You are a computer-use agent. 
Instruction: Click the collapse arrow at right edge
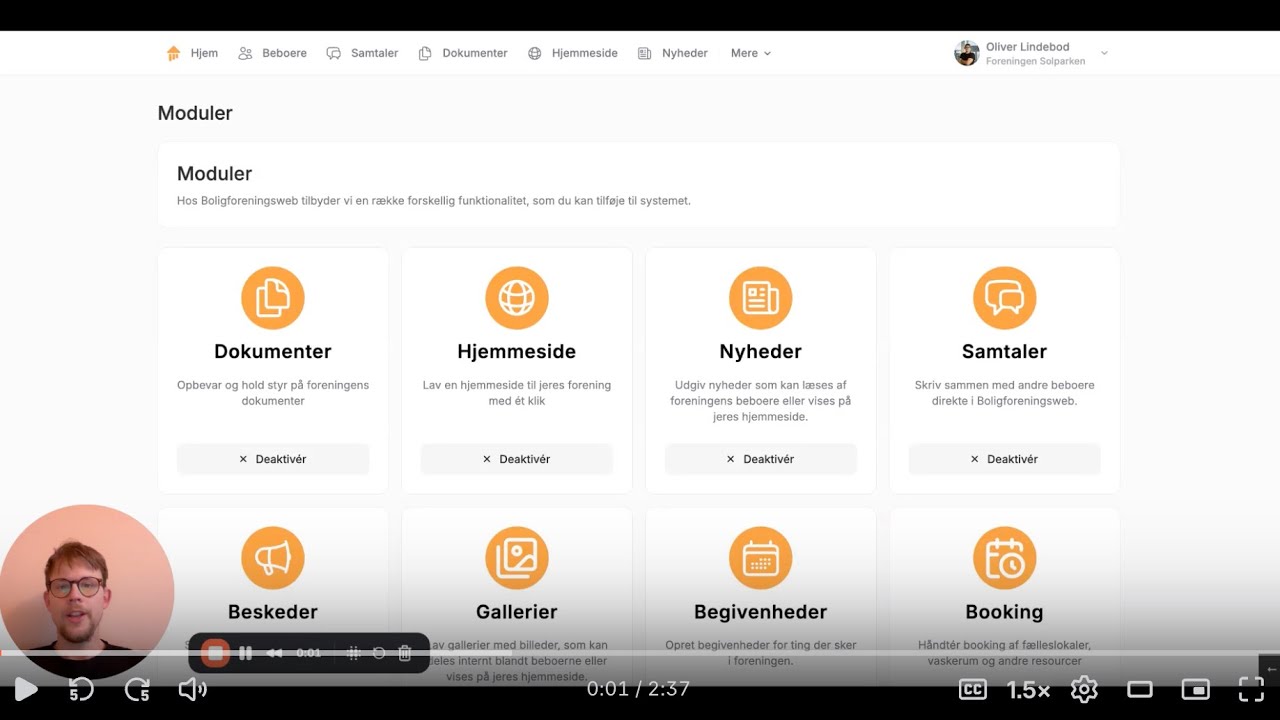tap(1271, 668)
